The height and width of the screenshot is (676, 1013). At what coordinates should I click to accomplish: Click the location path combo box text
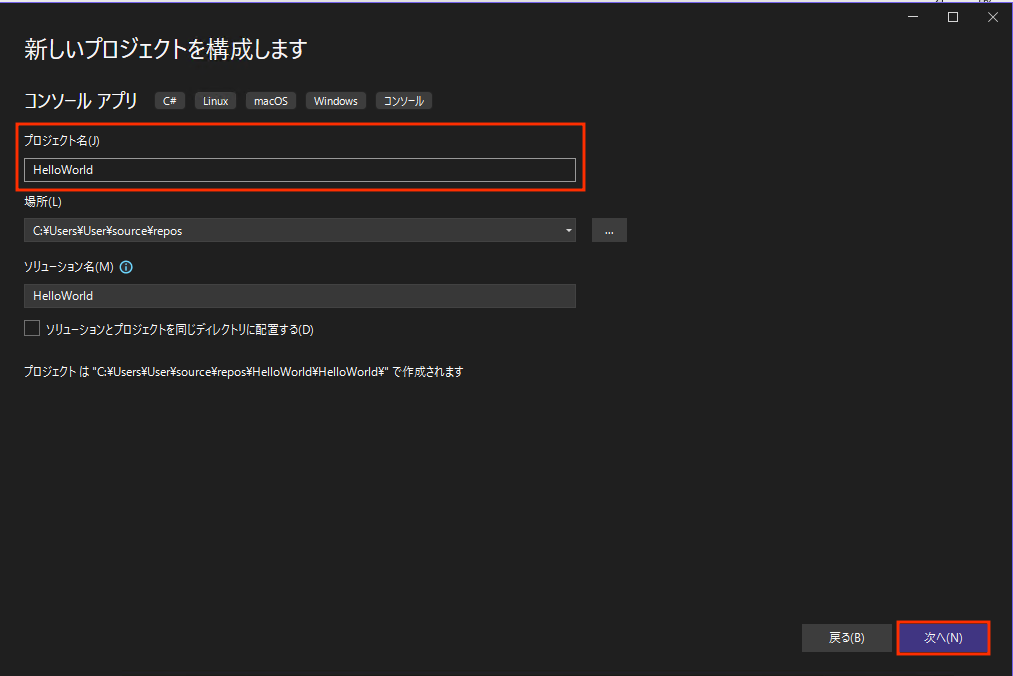tap(290, 230)
